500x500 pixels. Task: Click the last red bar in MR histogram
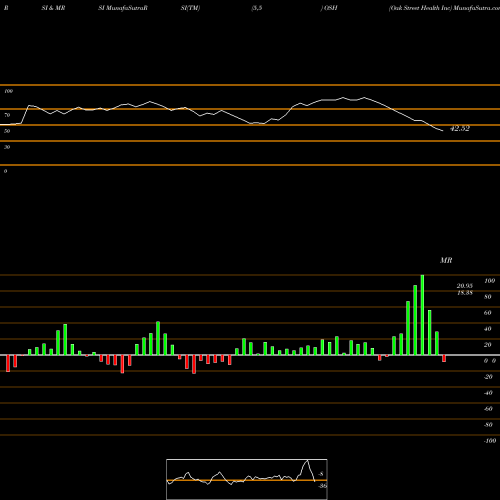click(x=444, y=359)
